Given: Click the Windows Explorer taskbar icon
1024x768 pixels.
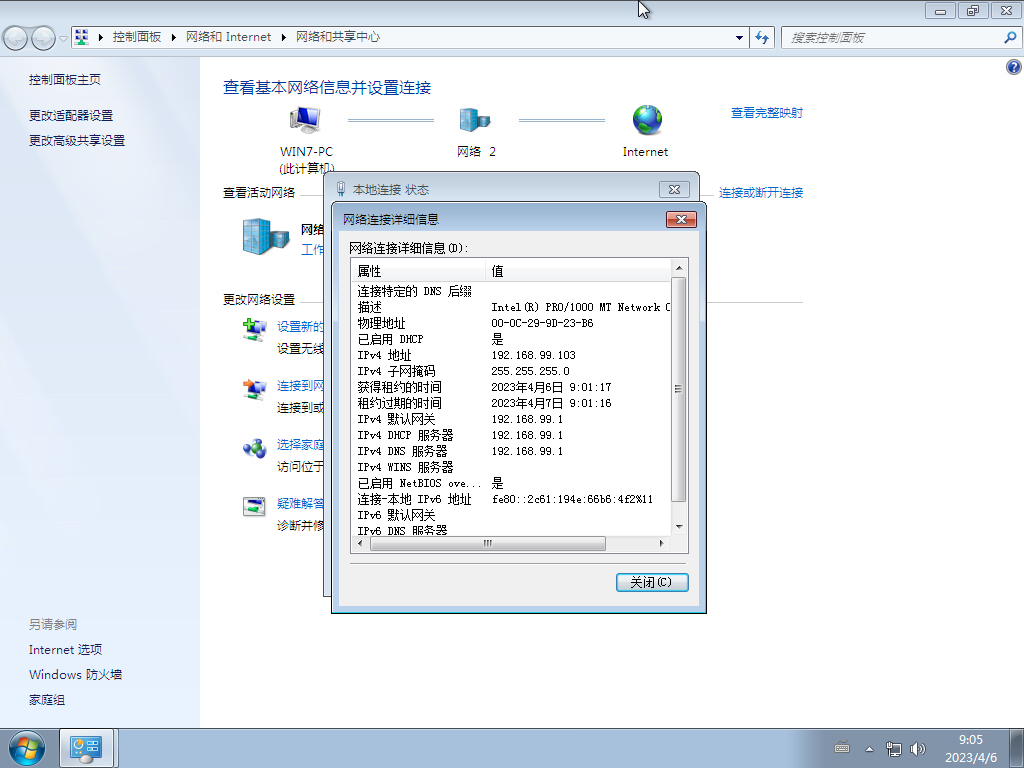Looking at the screenshot, I should [x=85, y=748].
